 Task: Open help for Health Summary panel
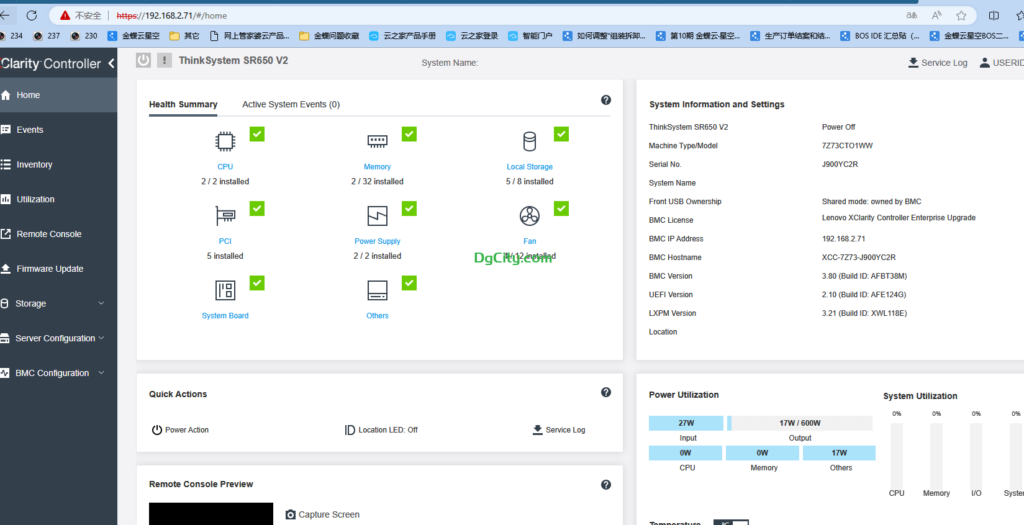click(x=605, y=100)
